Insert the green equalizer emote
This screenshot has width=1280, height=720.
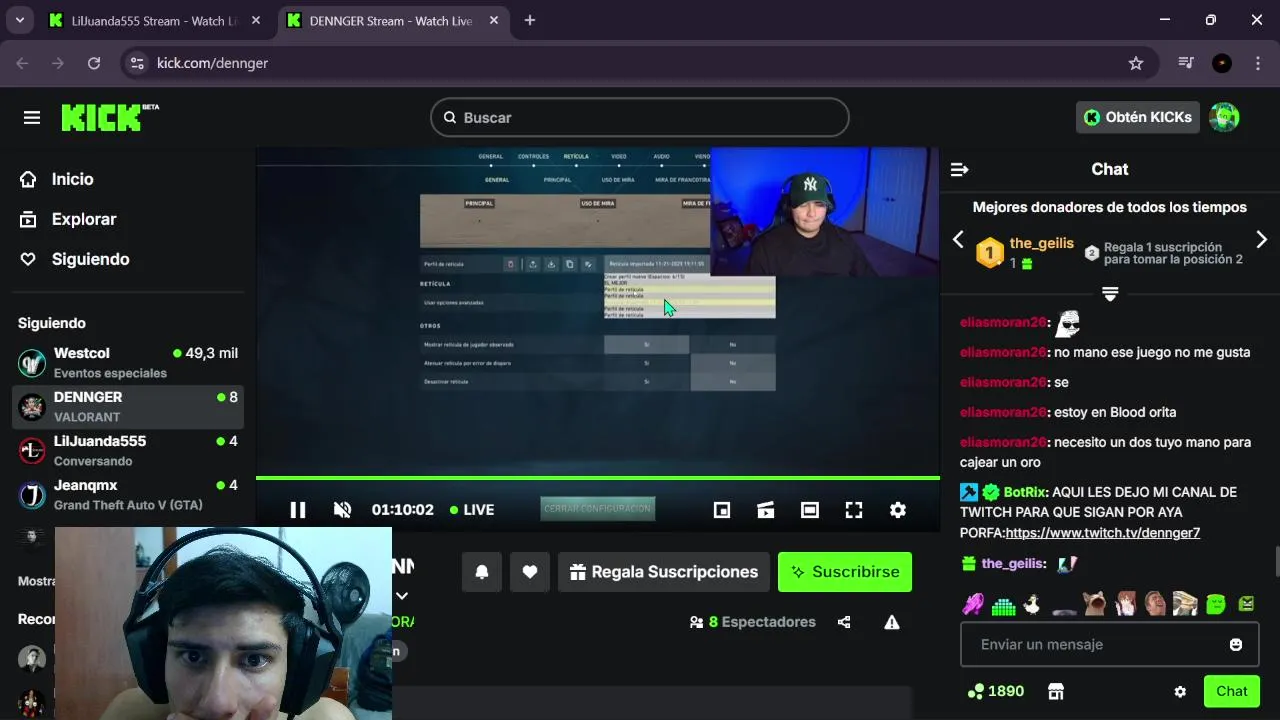point(1003,604)
